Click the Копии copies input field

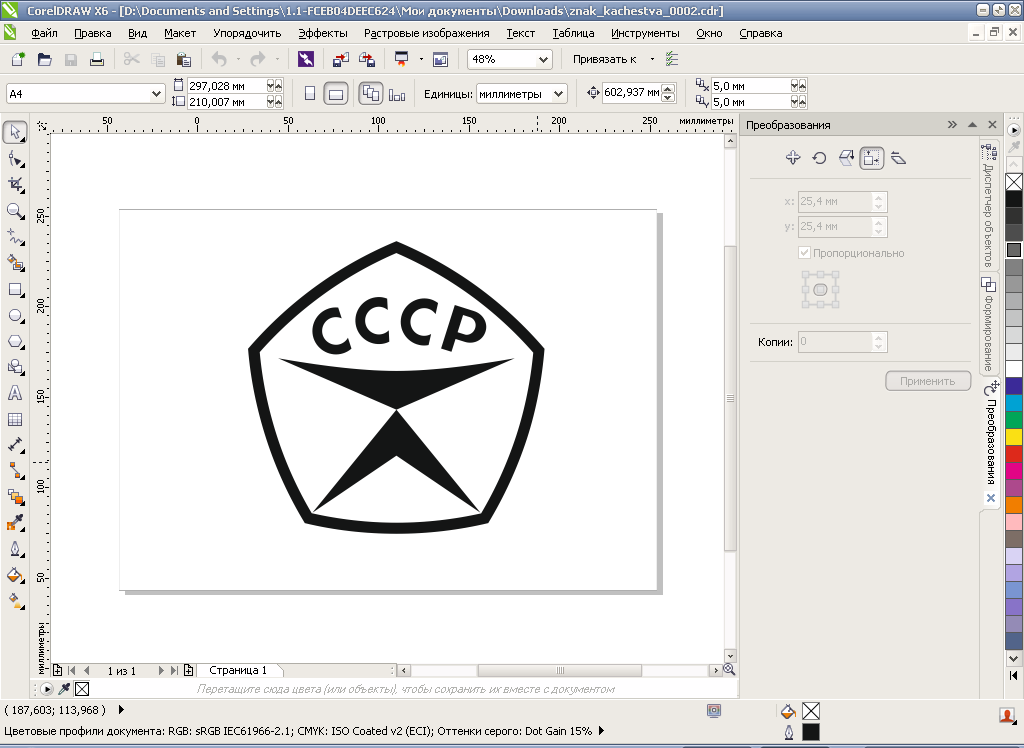point(836,342)
